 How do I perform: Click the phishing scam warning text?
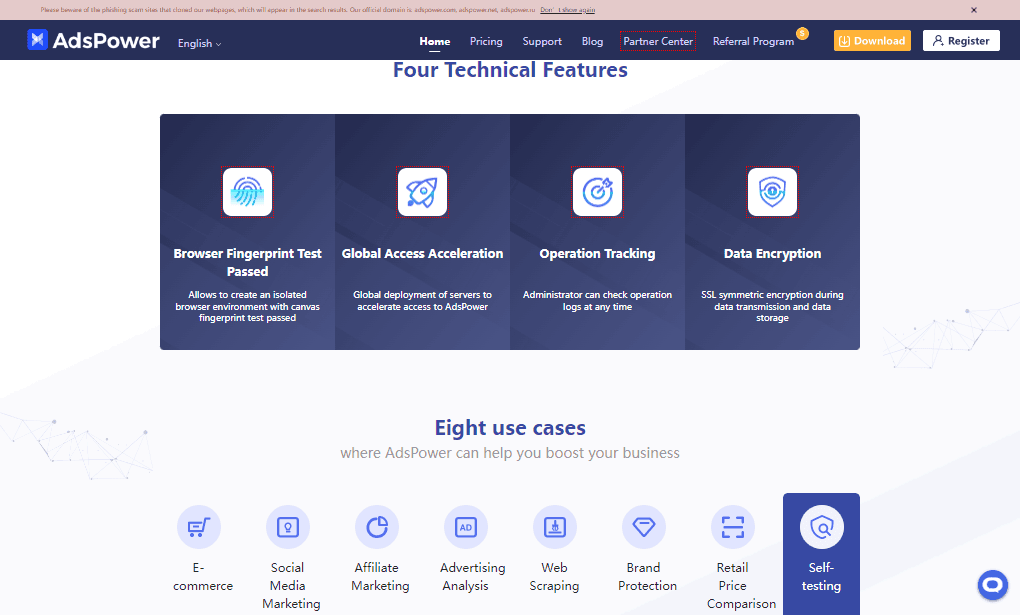(288, 10)
